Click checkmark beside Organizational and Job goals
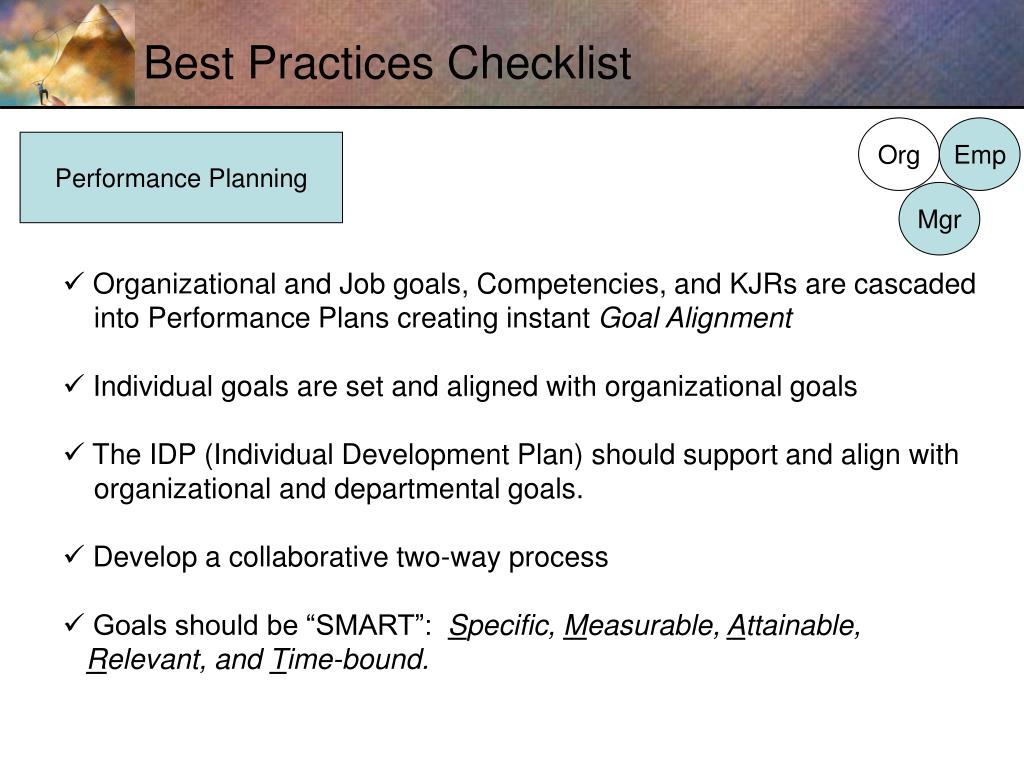 coord(74,281)
